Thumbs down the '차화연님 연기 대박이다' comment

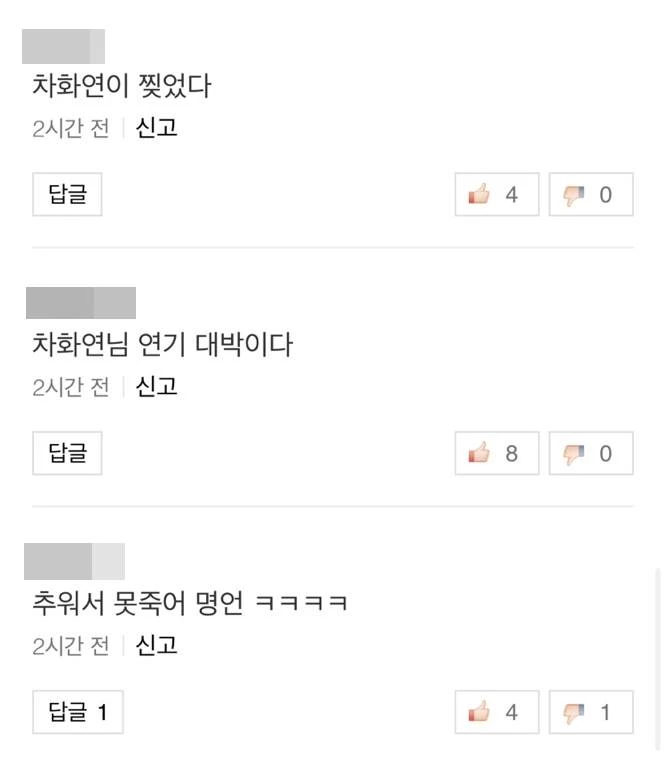pyautogui.click(x=590, y=454)
